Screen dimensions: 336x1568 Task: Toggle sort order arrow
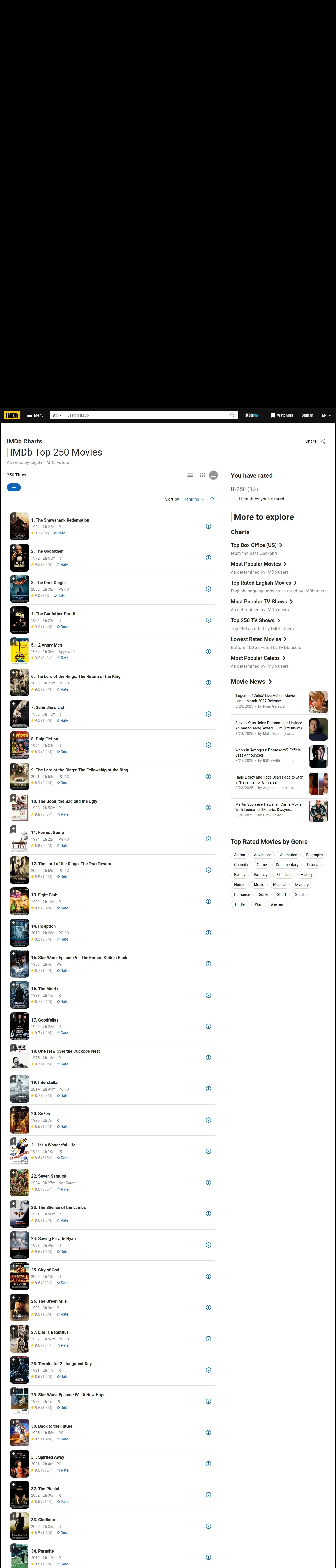(x=212, y=499)
